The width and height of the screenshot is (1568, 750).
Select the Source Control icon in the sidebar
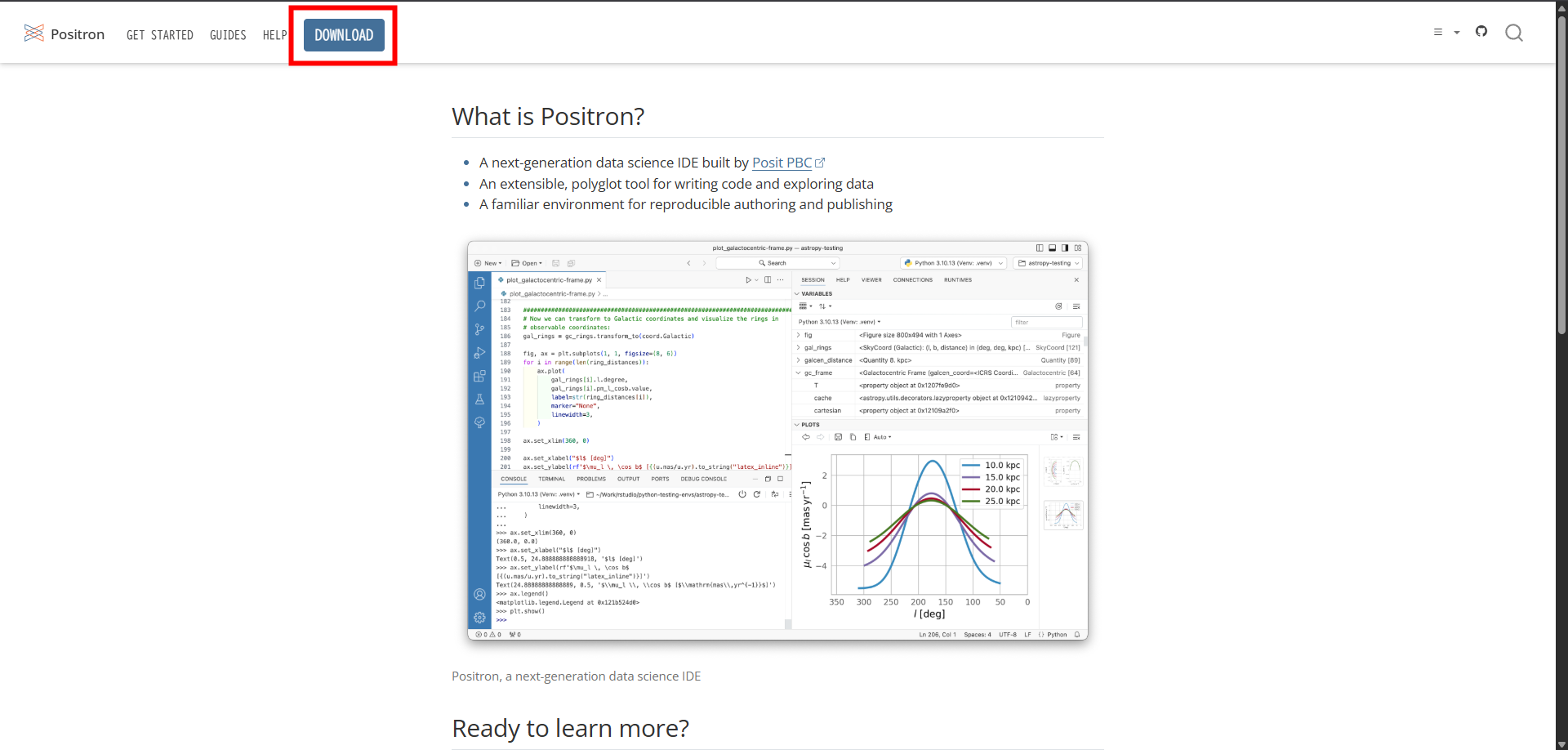point(479,329)
